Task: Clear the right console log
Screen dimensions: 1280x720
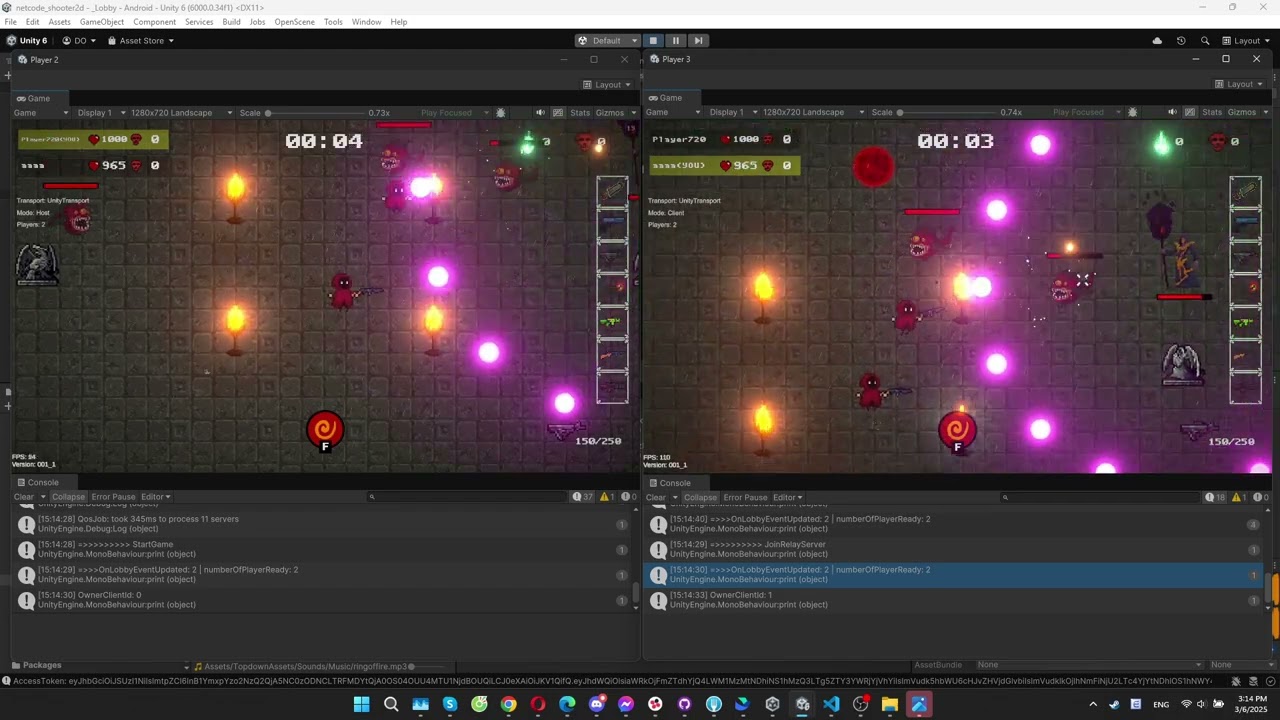Action: tap(655, 497)
